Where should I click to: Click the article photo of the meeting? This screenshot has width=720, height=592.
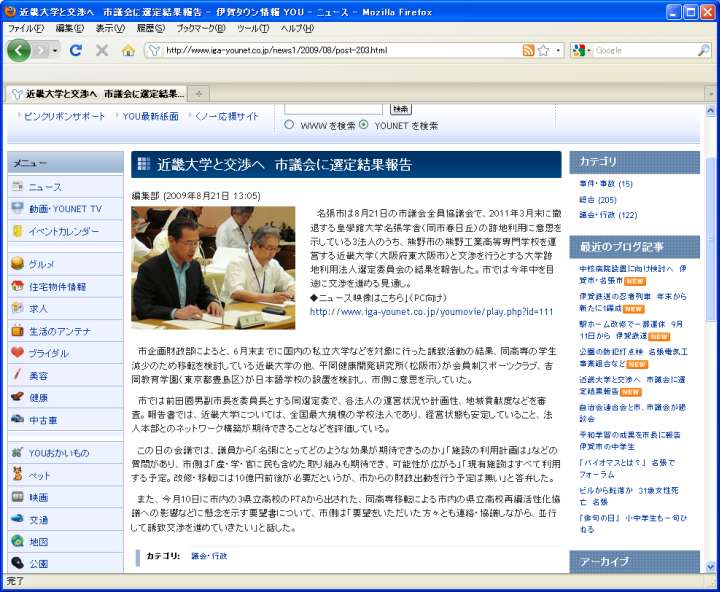coord(213,267)
